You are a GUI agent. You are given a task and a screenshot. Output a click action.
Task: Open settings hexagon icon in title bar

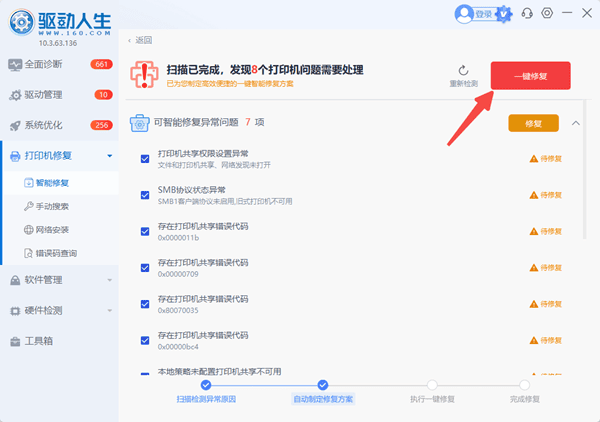click(547, 13)
